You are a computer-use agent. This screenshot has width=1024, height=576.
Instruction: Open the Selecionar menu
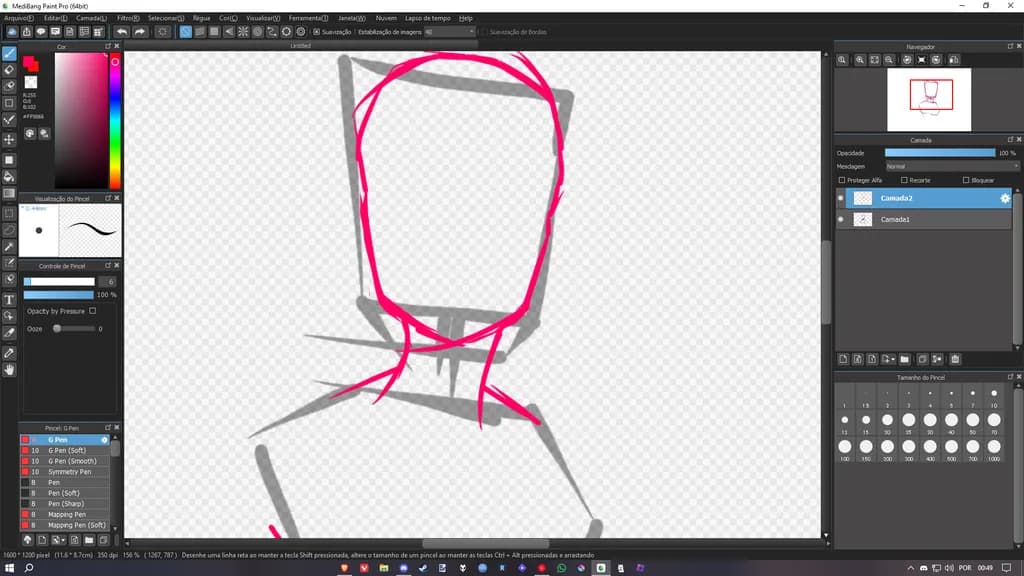(166, 18)
